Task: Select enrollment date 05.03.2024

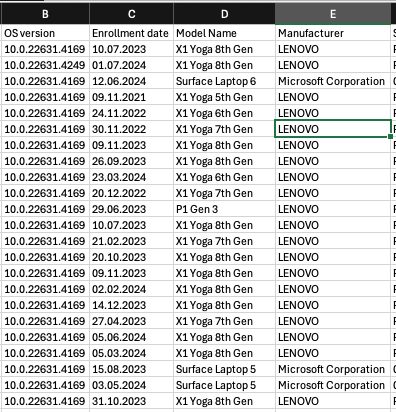Action: (x=132, y=353)
